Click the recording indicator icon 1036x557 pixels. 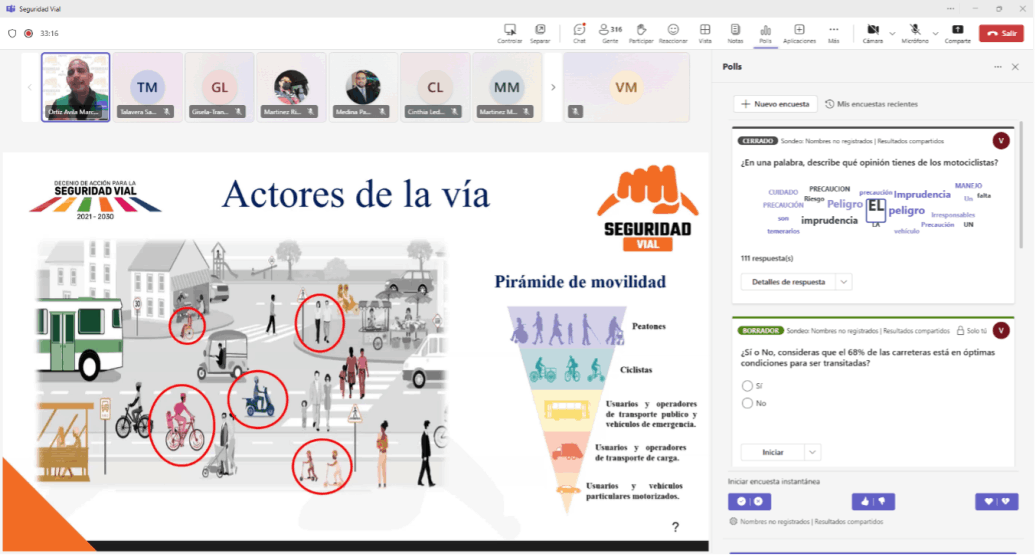pos(28,33)
